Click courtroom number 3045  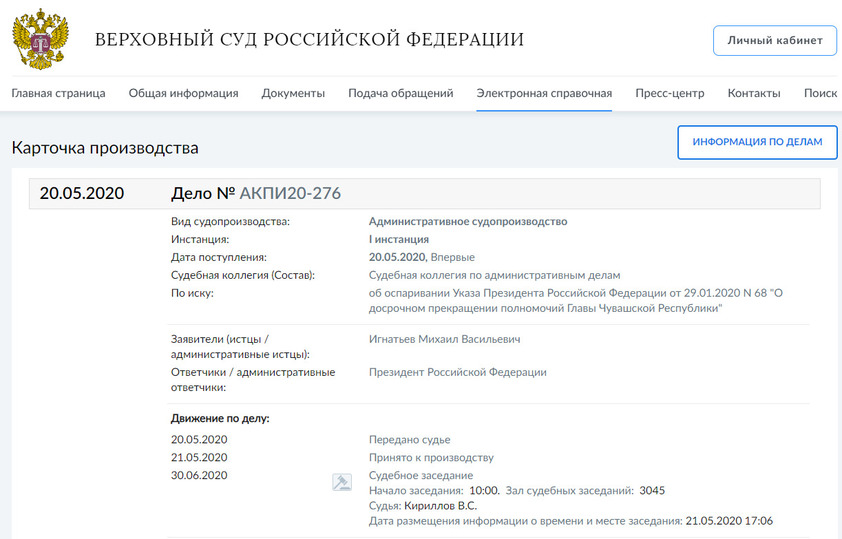point(652,491)
